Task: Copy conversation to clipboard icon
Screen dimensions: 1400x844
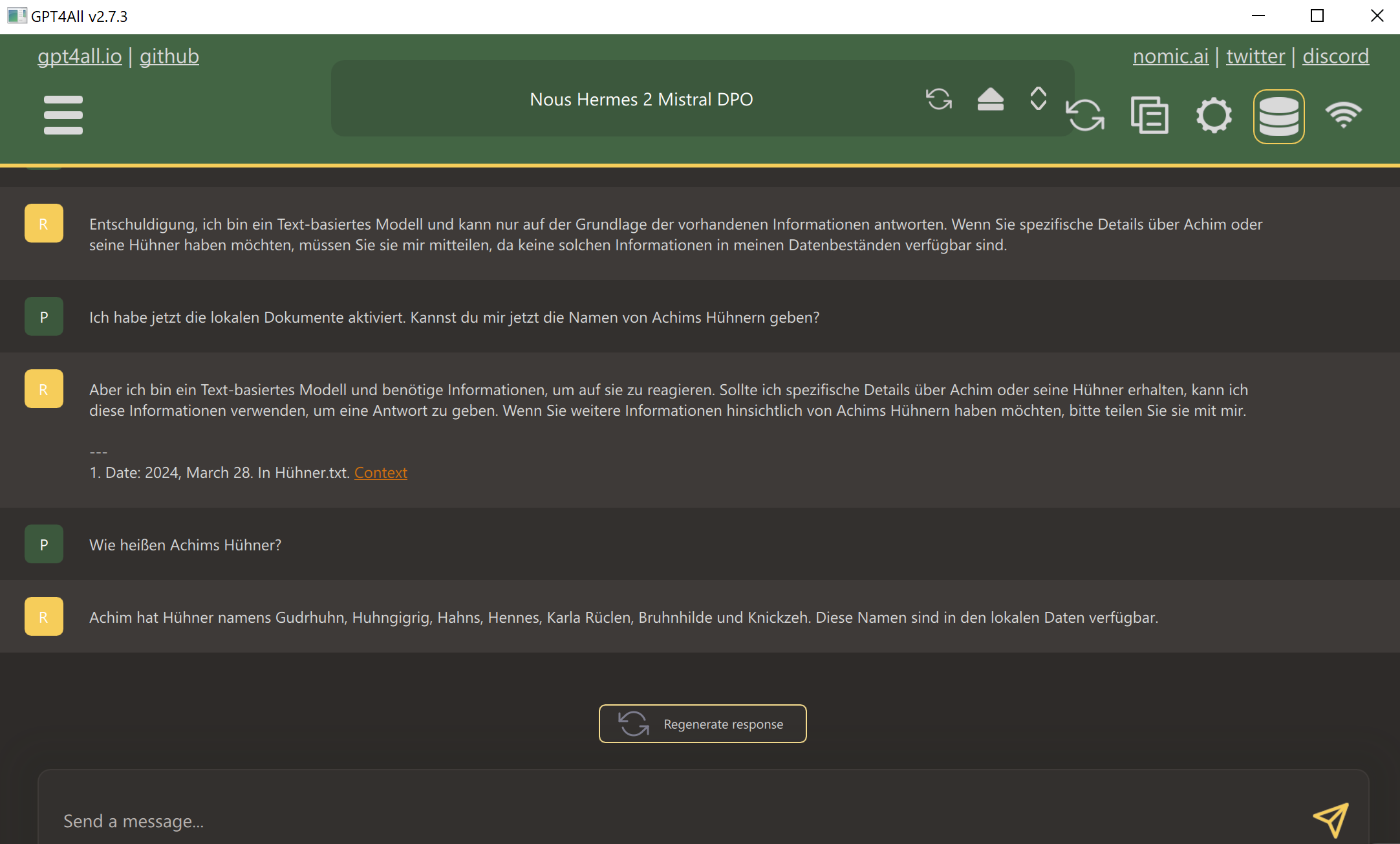Action: point(1149,115)
